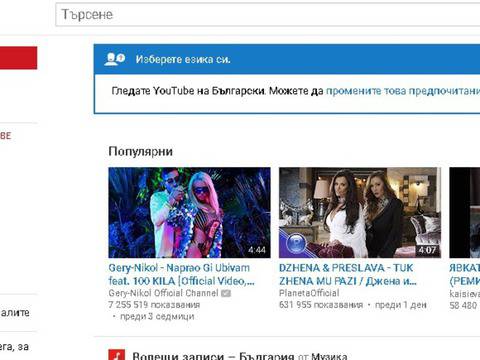The height and width of the screenshot is (360, 480).
Task: Click the 'DZHENA & PRESLAVA - TUK ZHENA MU PAZI' title
Action: coord(348,274)
